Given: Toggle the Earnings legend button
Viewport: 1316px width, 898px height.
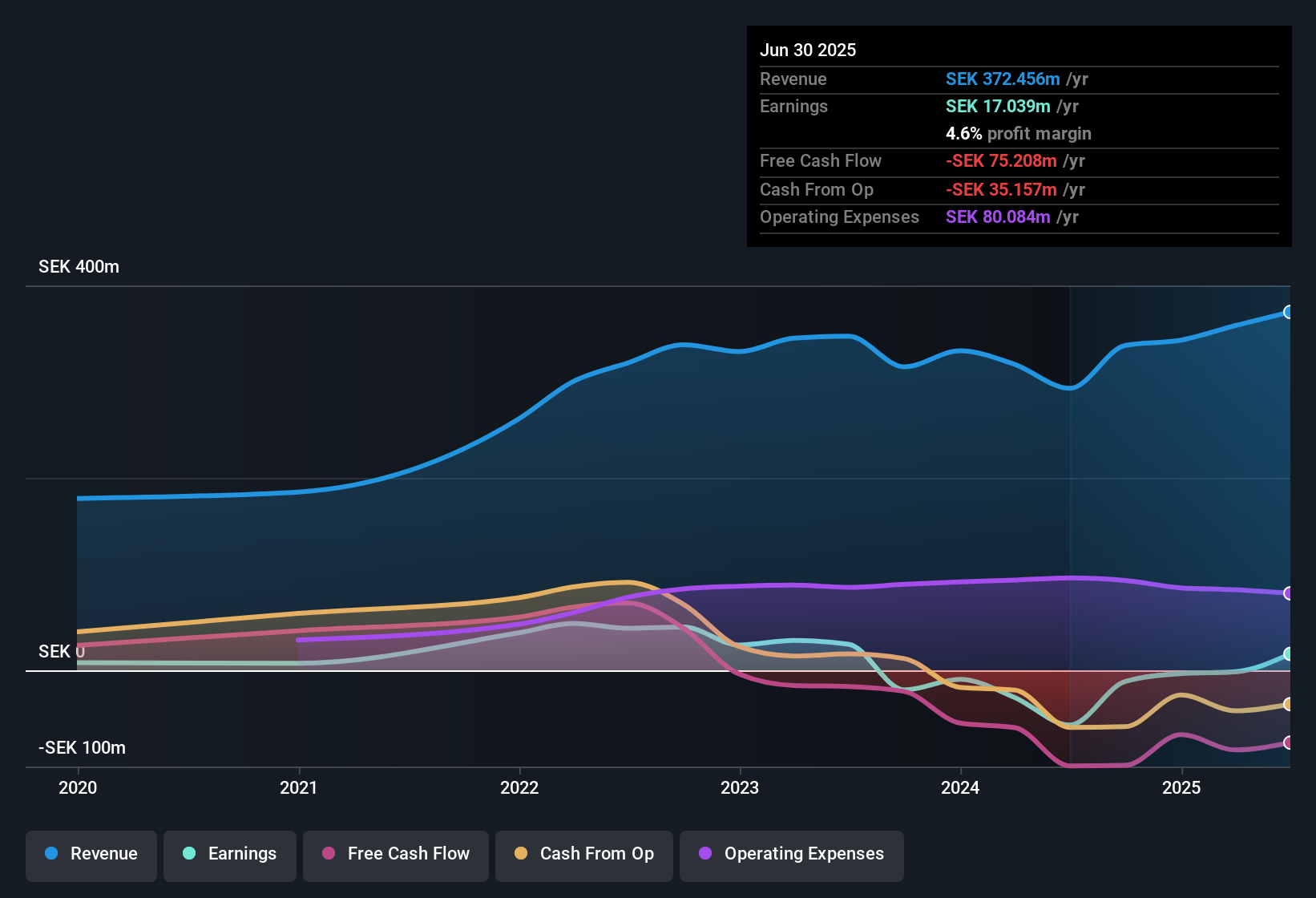Looking at the screenshot, I should [230, 856].
